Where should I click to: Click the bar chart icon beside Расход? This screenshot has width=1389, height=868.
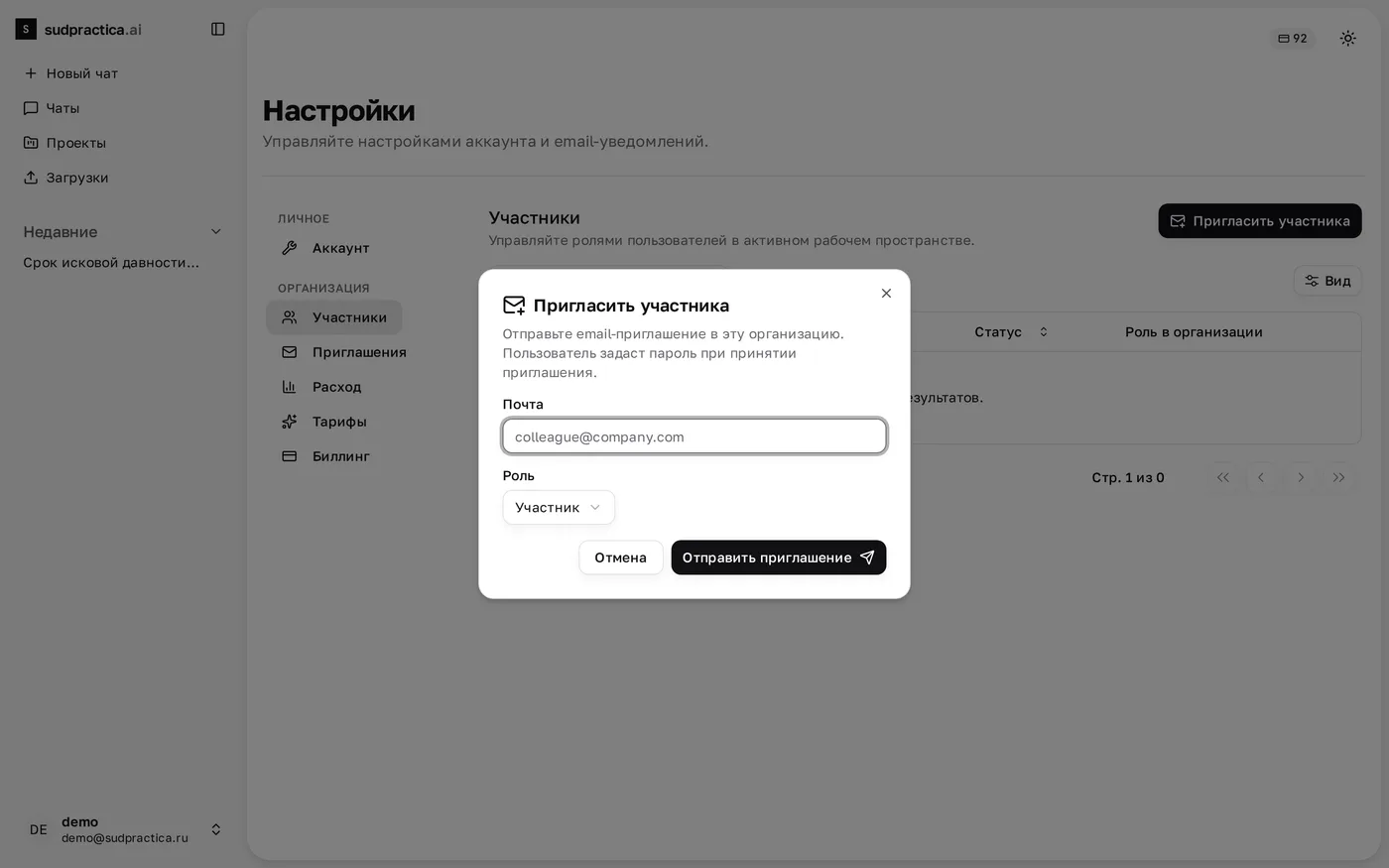coord(290,387)
